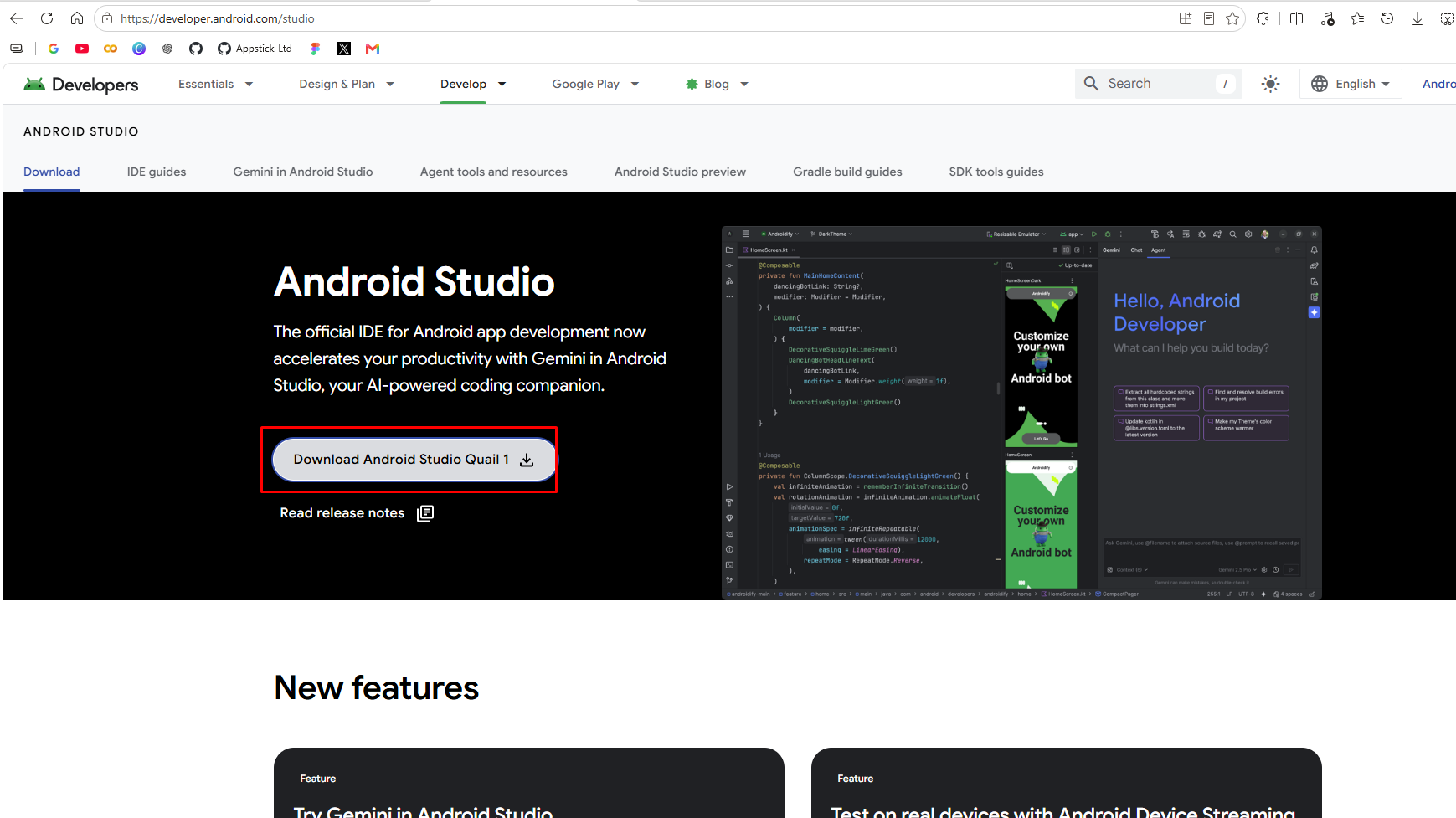
Task: Reload the current page
Action: point(47,18)
